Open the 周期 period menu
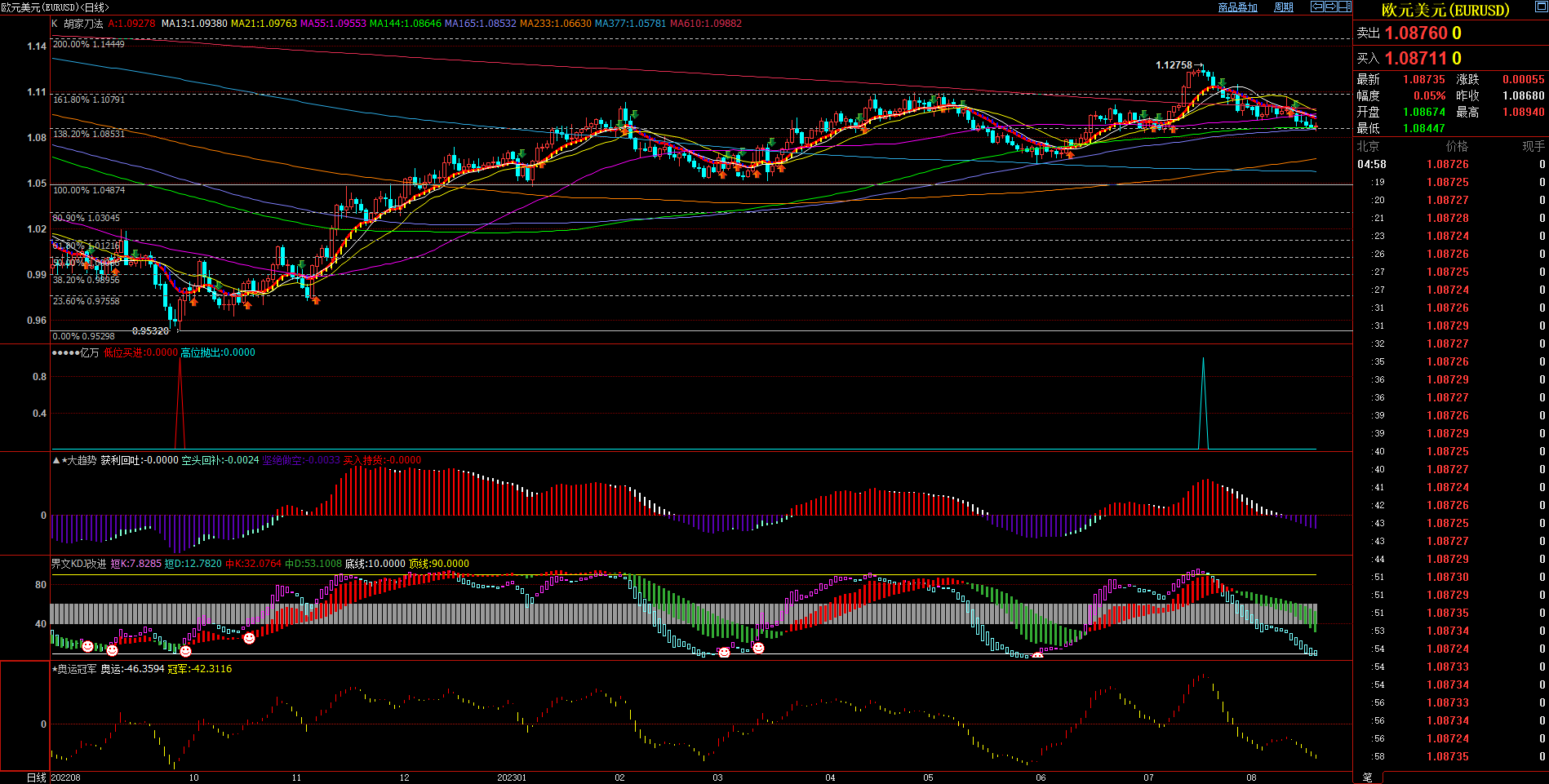Image resolution: width=1549 pixels, height=784 pixels. (x=1284, y=7)
